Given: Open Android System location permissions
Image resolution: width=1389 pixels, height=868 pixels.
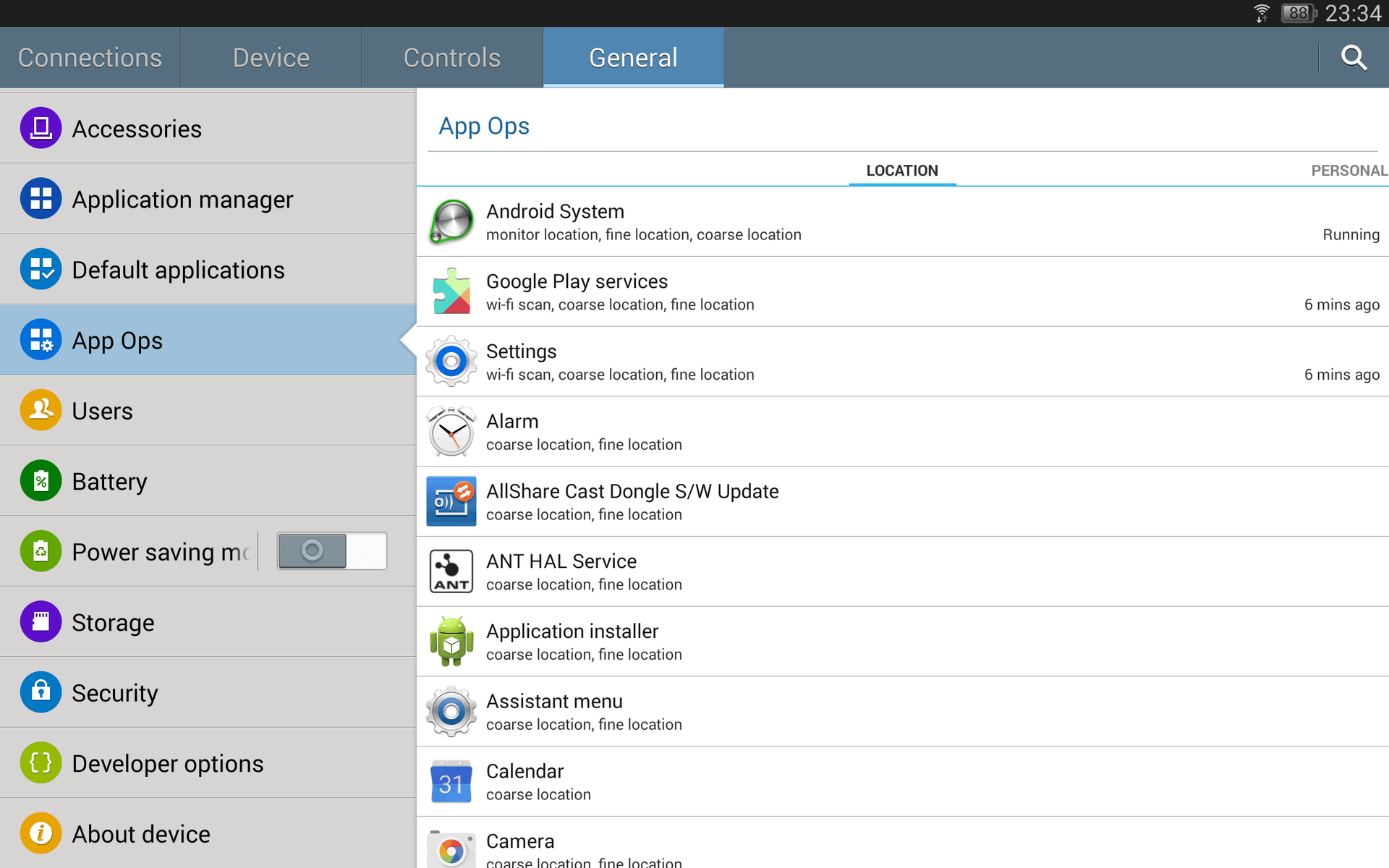Looking at the screenshot, I should (x=903, y=221).
